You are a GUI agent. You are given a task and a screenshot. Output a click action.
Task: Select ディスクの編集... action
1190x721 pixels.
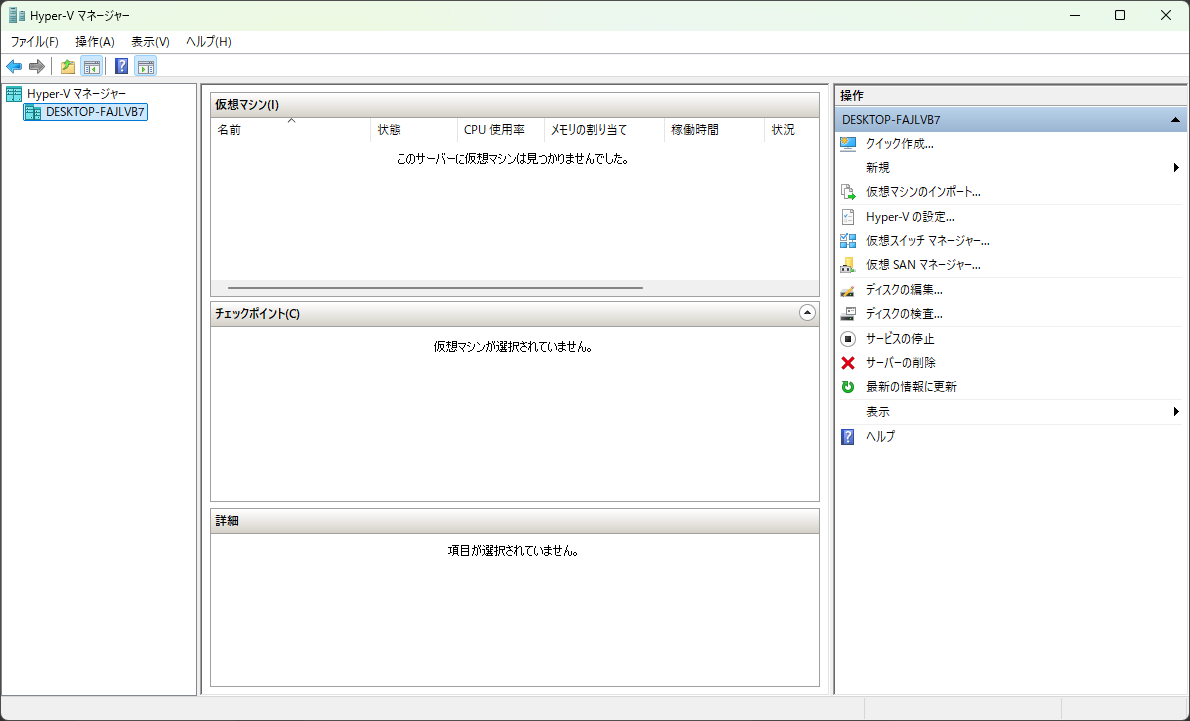pos(904,290)
